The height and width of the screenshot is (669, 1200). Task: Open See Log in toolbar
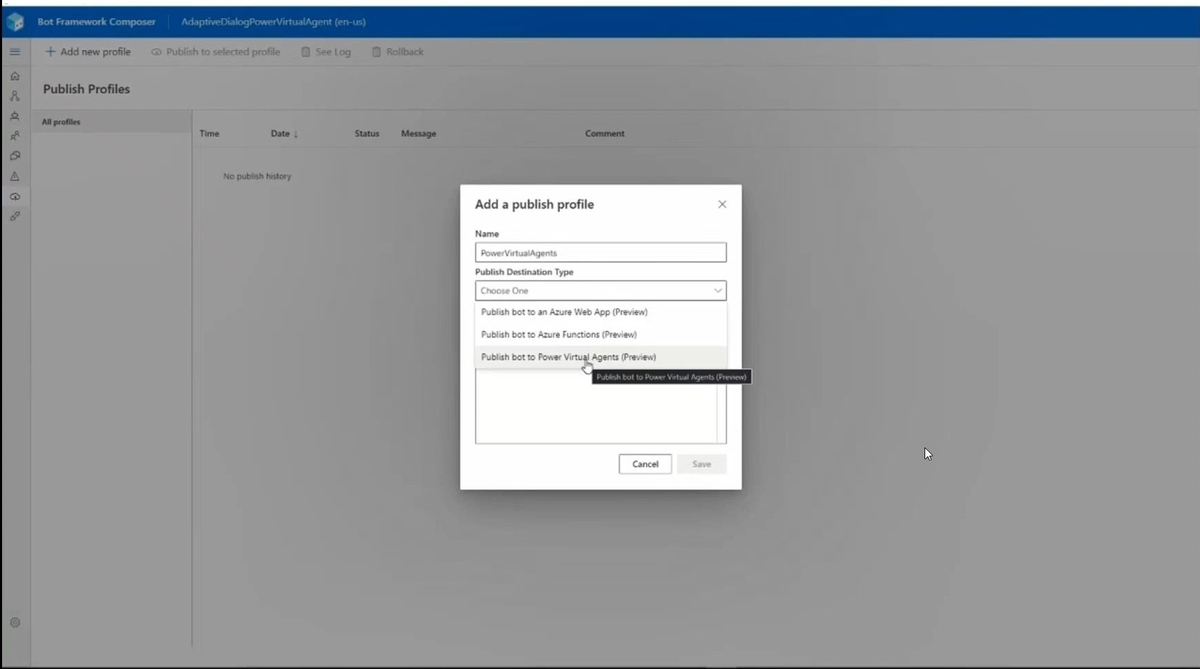(326, 52)
